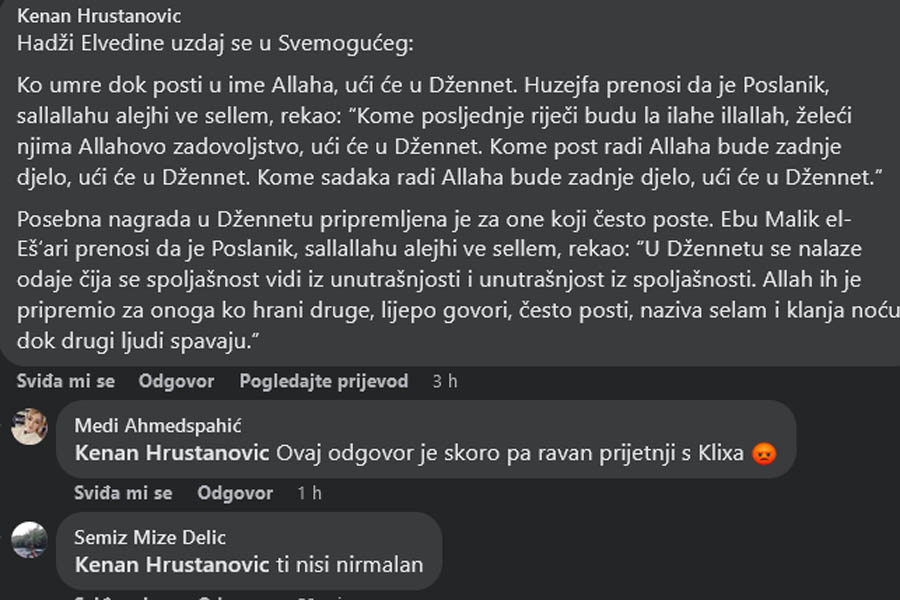Image resolution: width=900 pixels, height=600 pixels.
Task: Click the reply text 'ti nisi nirmalan'
Action: coord(349,565)
